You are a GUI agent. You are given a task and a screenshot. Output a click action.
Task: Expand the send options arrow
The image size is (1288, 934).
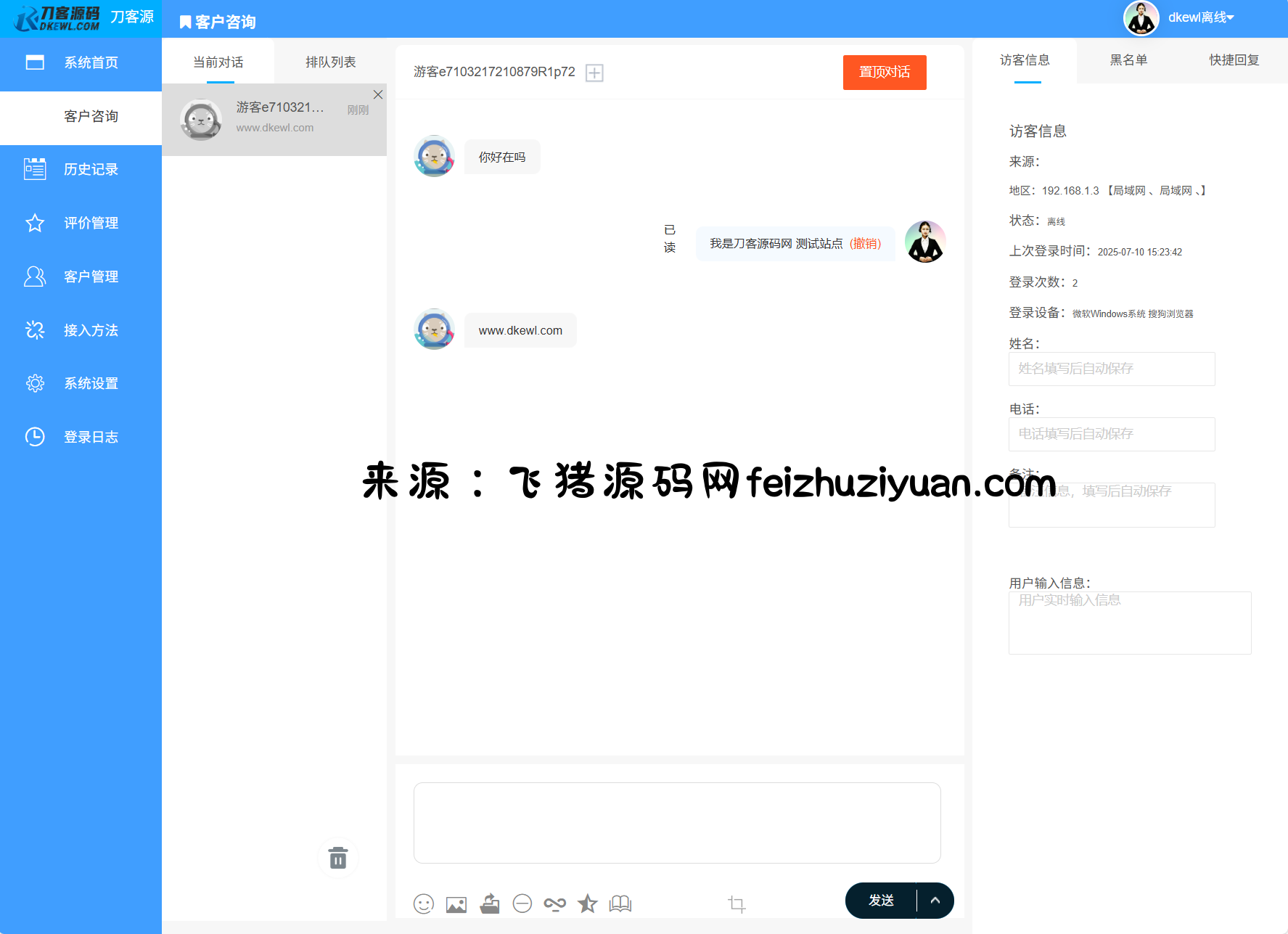935,901
